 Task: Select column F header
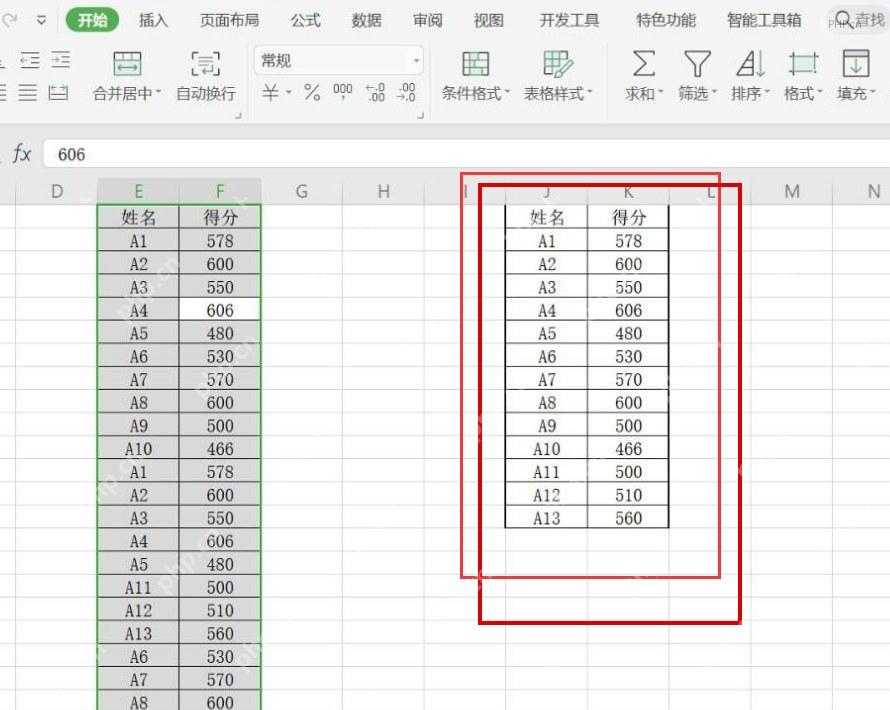coord(220,191)
